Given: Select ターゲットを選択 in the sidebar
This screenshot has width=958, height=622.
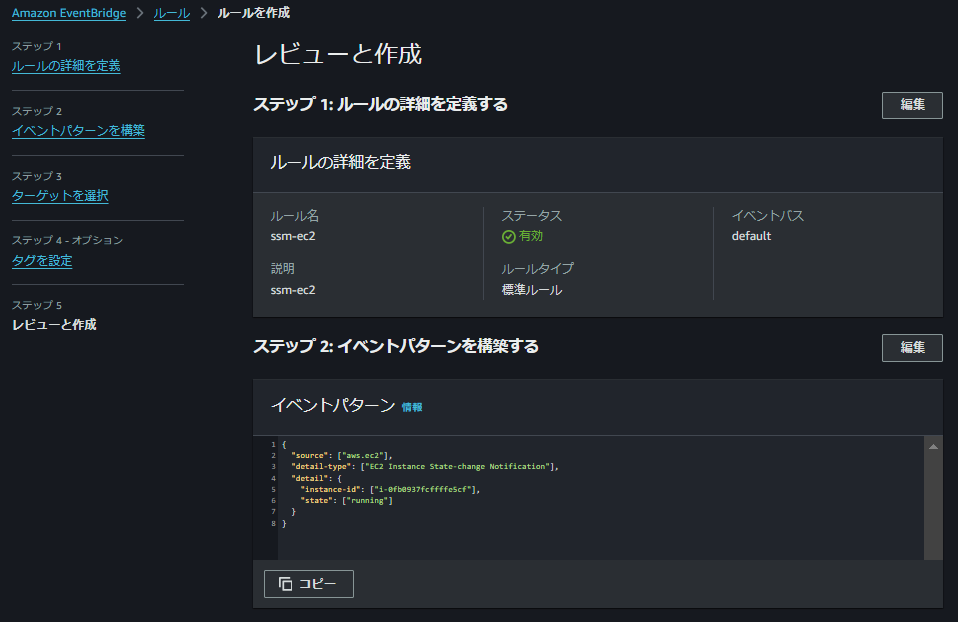Looking at the screenshot, I should tap(61, 195).
